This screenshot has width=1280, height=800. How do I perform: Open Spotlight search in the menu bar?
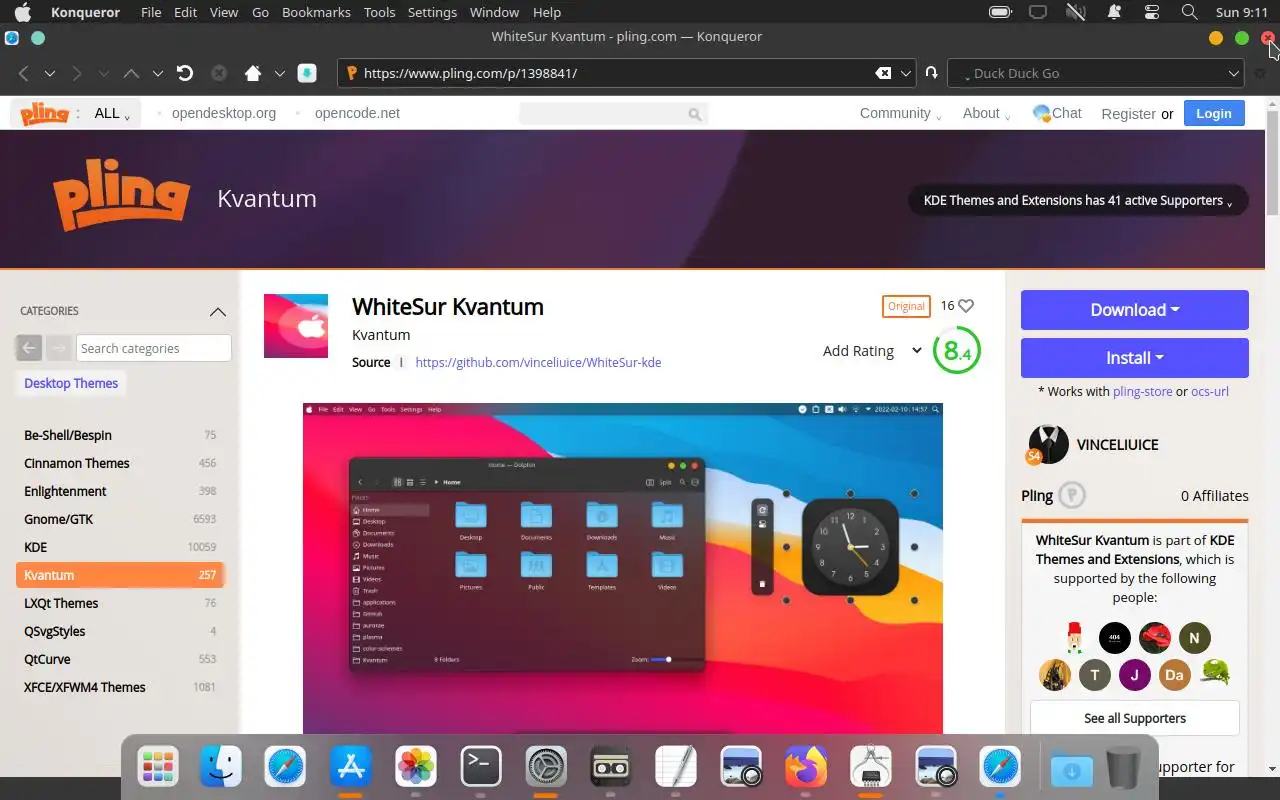pyautogui.click(x=1189, y=12)
